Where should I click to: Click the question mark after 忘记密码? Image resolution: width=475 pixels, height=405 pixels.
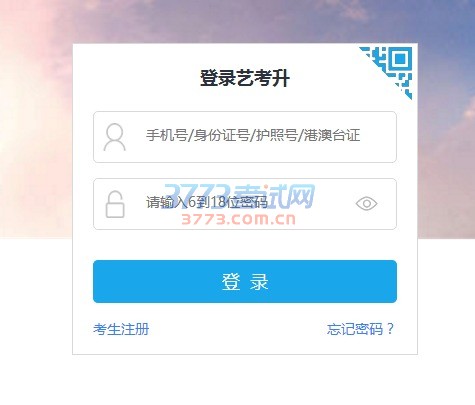click(390, 329)
